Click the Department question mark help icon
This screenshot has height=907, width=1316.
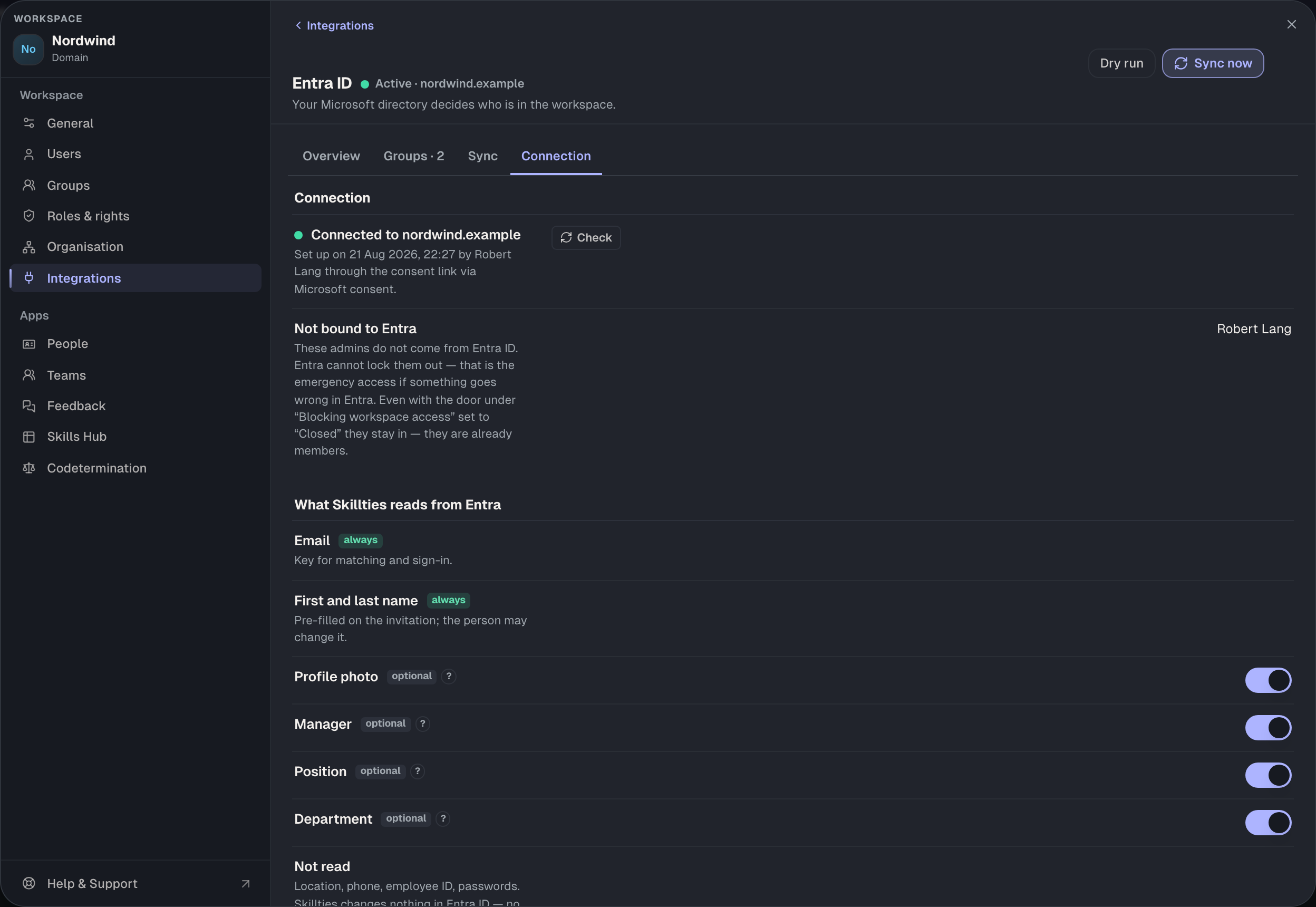pos(443,818)
